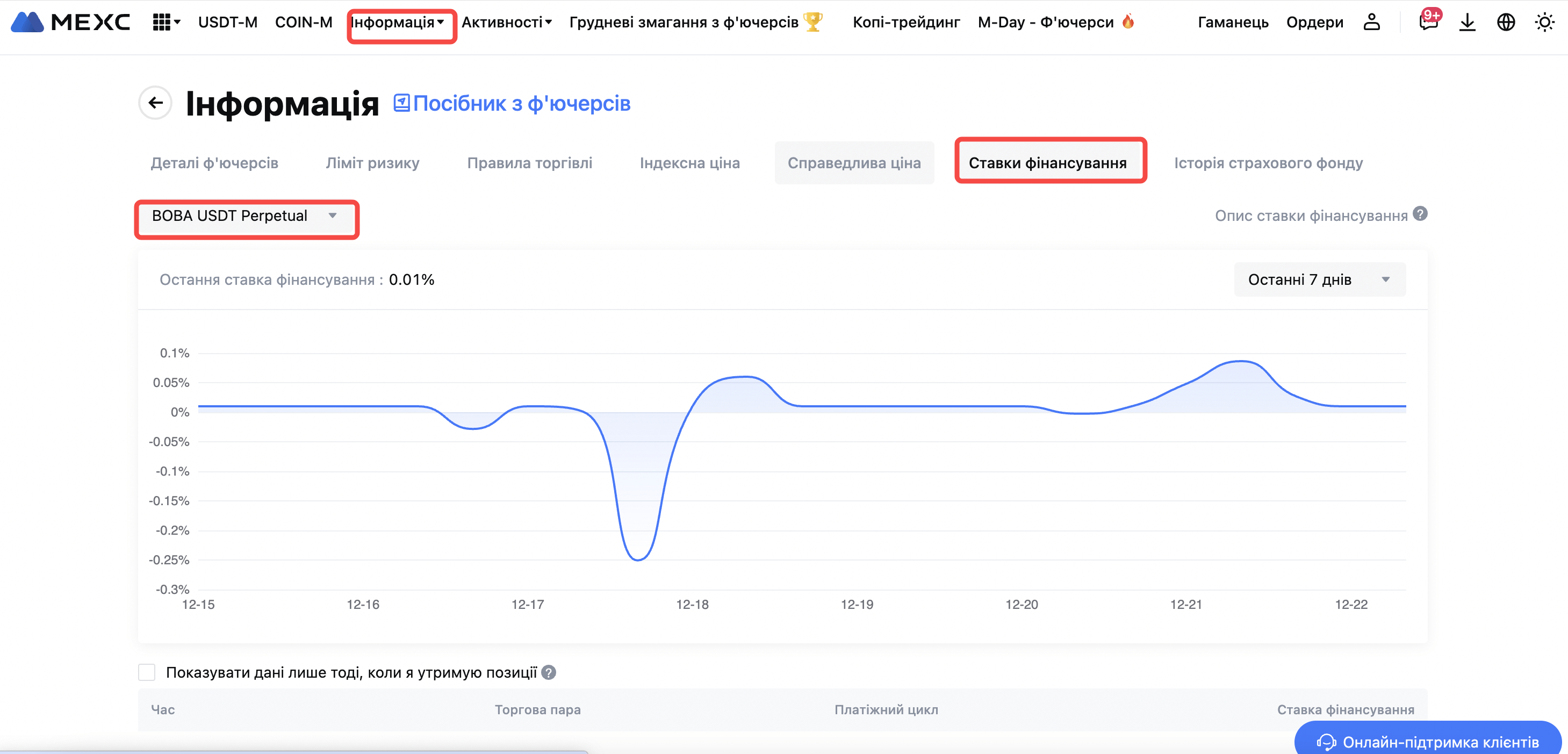The height and width of the screenshot is (754, 1568).
Task: Toggle the light/dark theme sun icon
Action: [1544, 23]
